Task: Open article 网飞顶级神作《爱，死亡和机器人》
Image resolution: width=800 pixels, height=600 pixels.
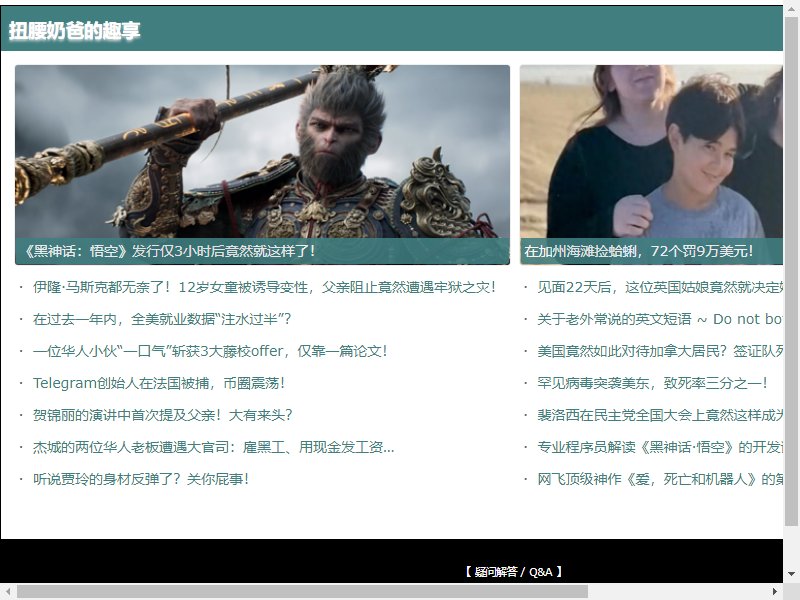Action: click(x=660, y=479)
